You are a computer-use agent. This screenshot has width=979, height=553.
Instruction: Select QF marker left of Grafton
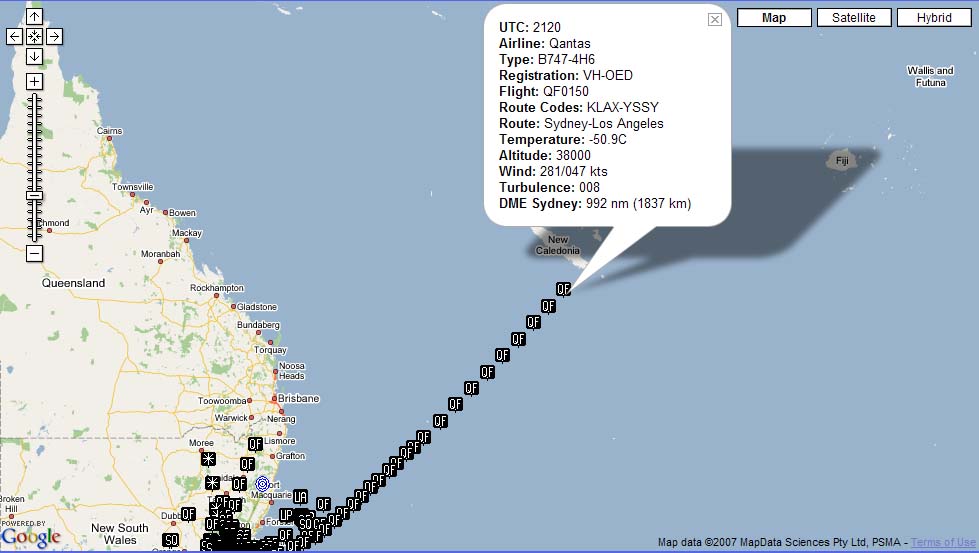(247, 464)
